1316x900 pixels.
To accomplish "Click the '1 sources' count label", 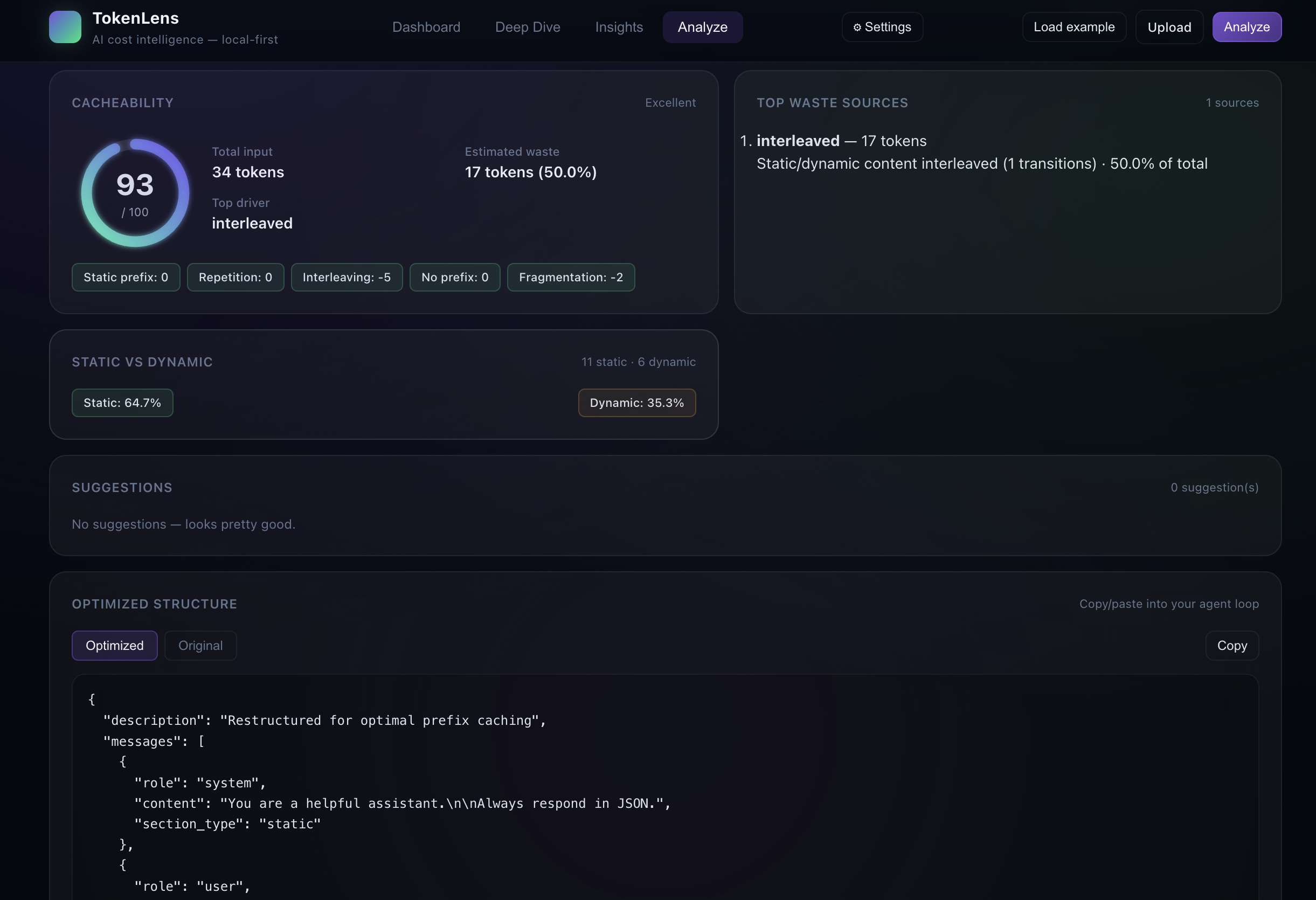I will pyautogui.click(x=1232, y=103).
